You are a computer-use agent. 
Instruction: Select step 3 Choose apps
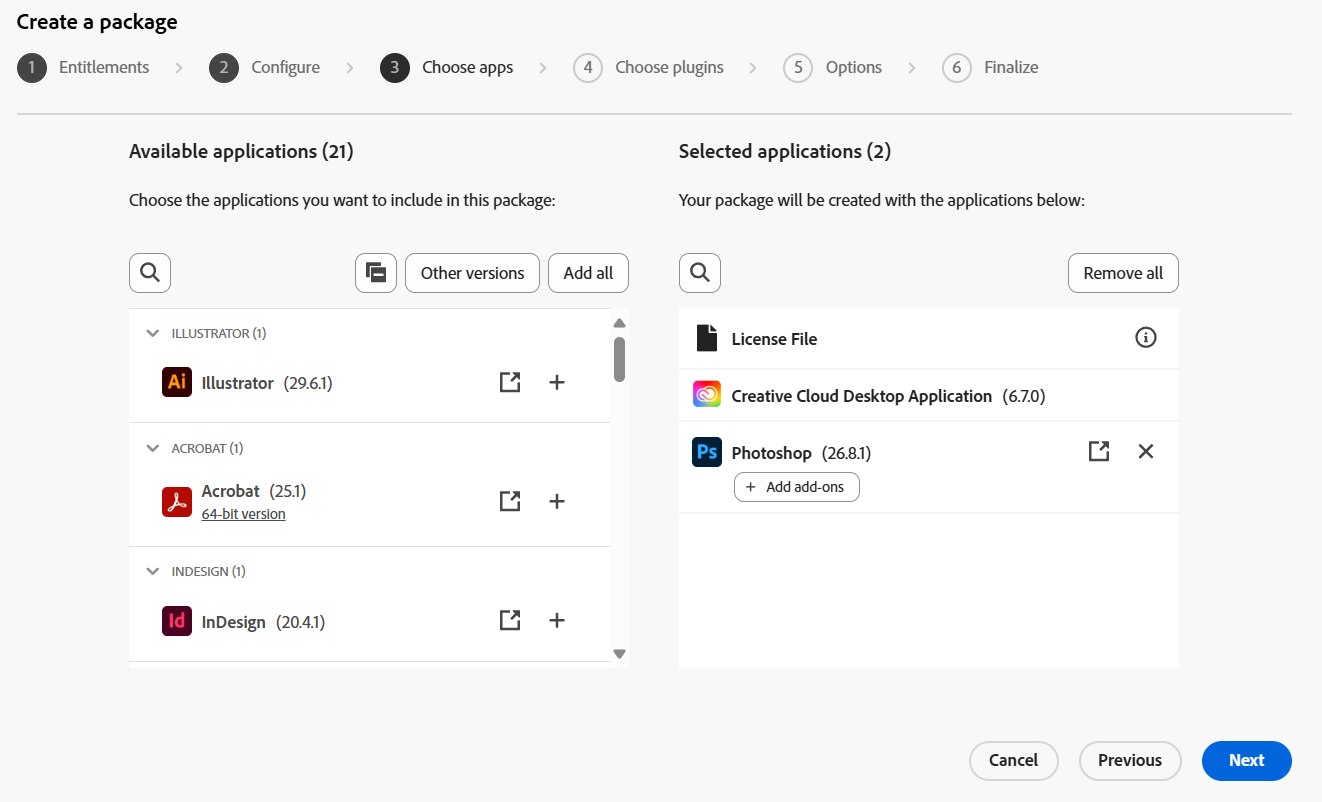(447, 68)
